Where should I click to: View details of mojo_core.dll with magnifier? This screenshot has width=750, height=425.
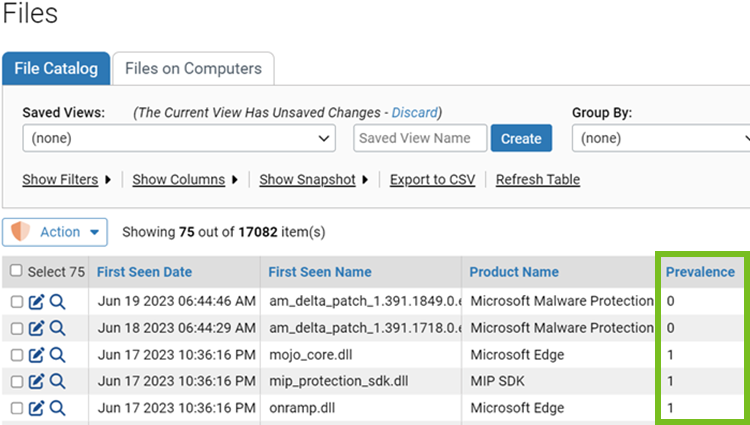click(57, 355)
